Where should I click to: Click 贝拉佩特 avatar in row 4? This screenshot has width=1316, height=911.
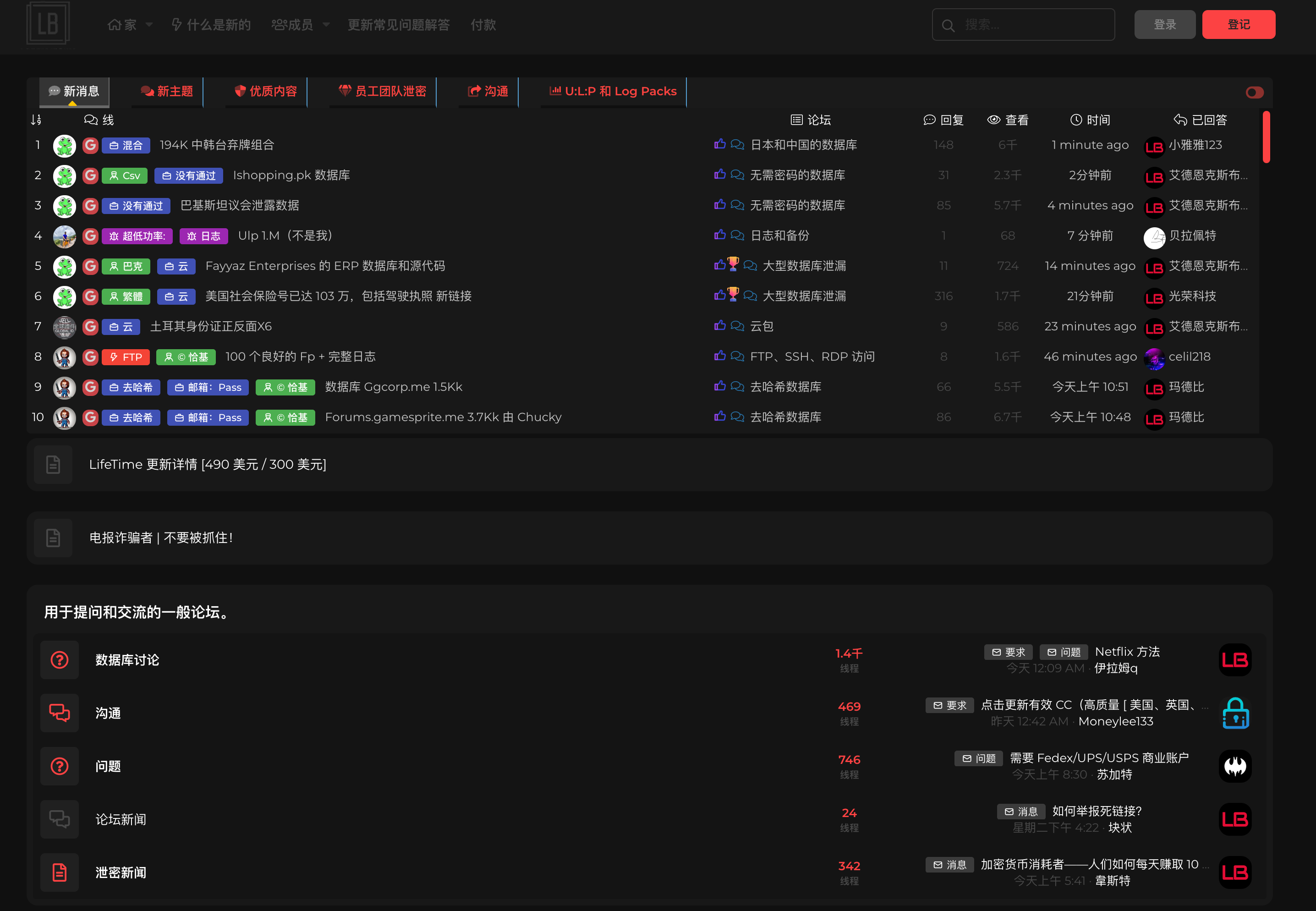[1154, 237]
